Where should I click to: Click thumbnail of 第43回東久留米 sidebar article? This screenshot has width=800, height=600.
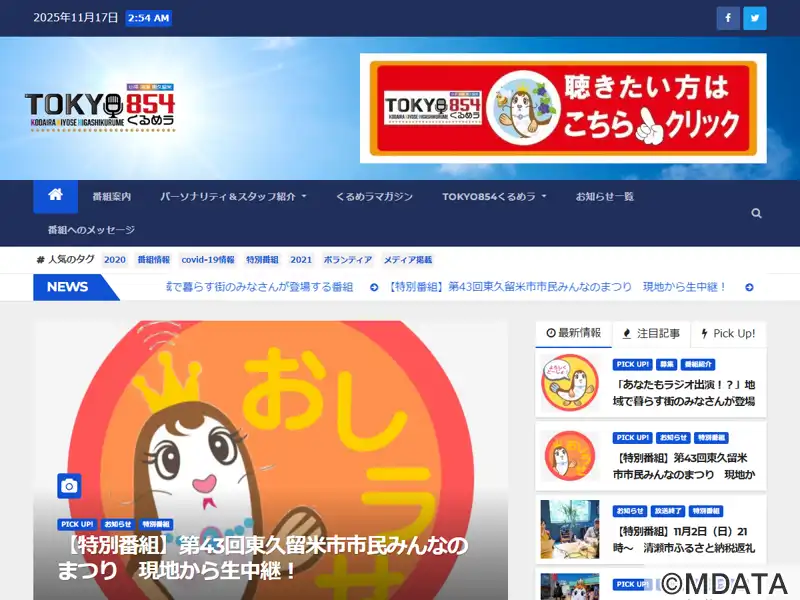click(570, 456)
